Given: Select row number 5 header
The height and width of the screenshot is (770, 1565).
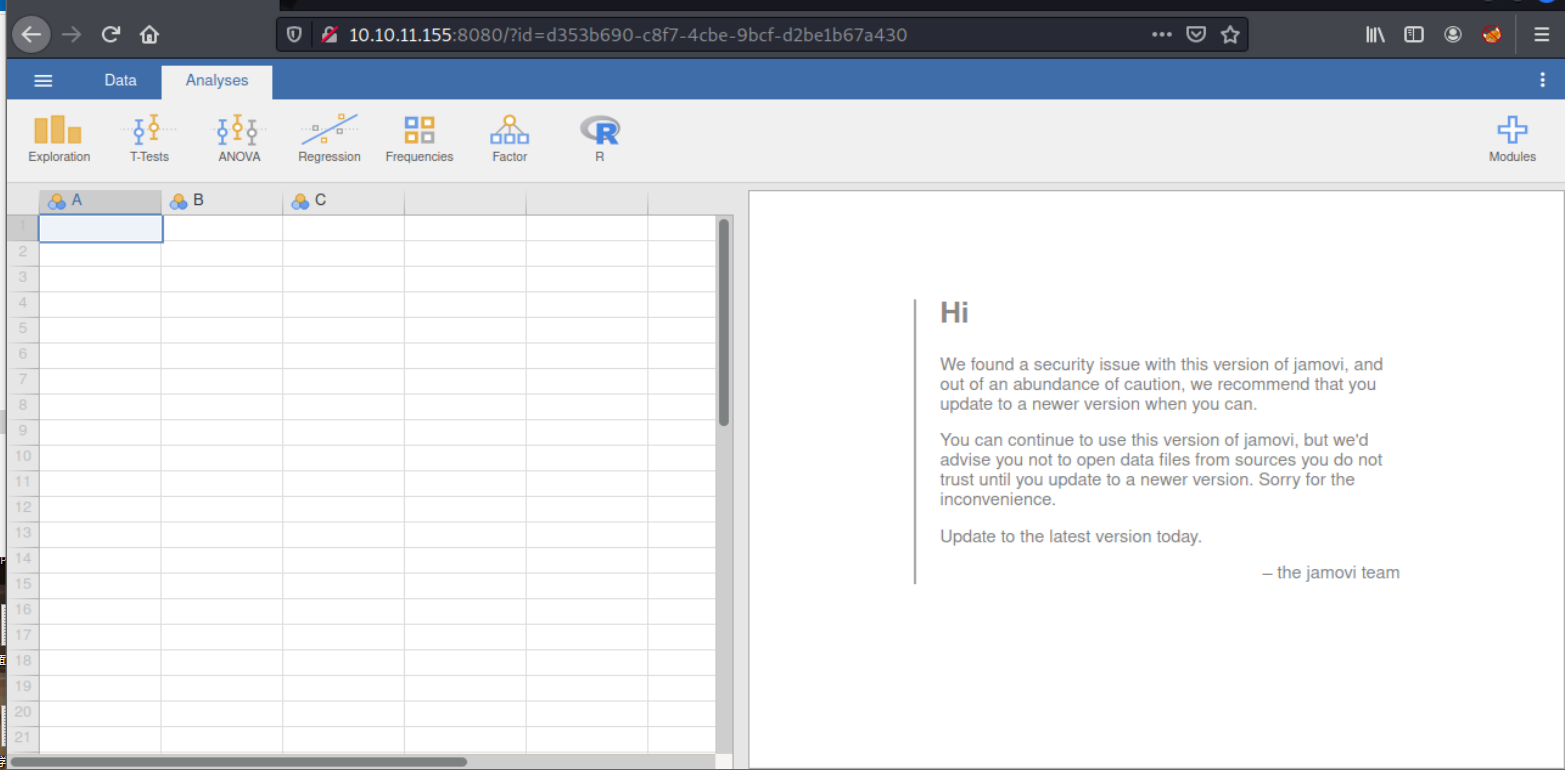Looking at the screenshot, I should click(22, 329).
